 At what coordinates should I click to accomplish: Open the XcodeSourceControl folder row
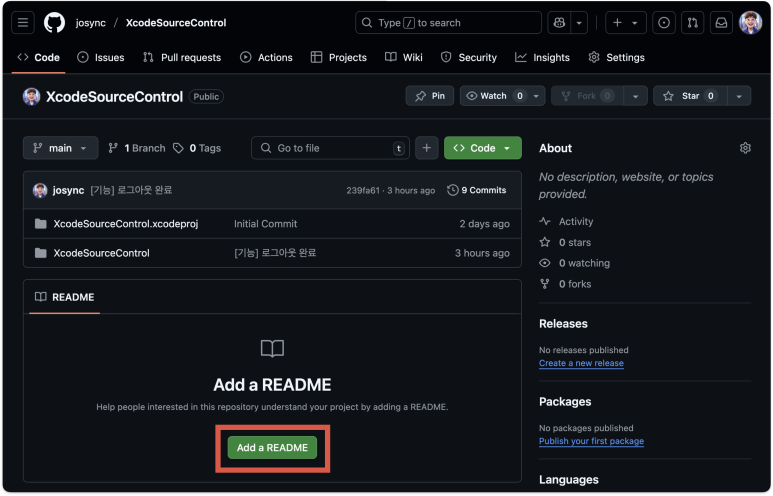[272, 253]
